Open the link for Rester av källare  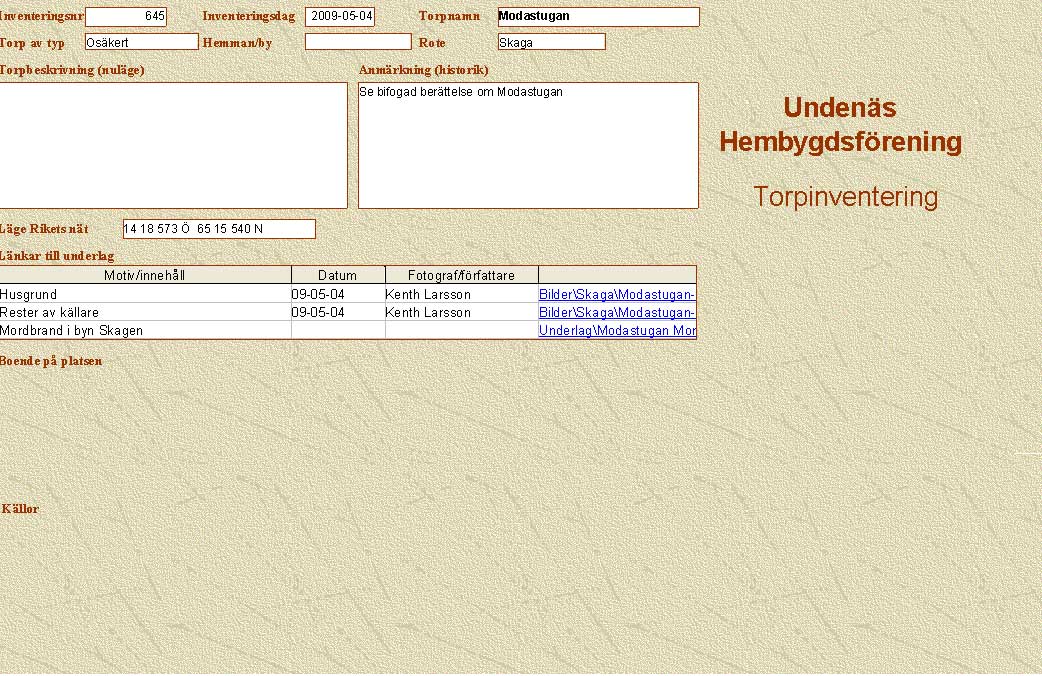click(616, 313)
